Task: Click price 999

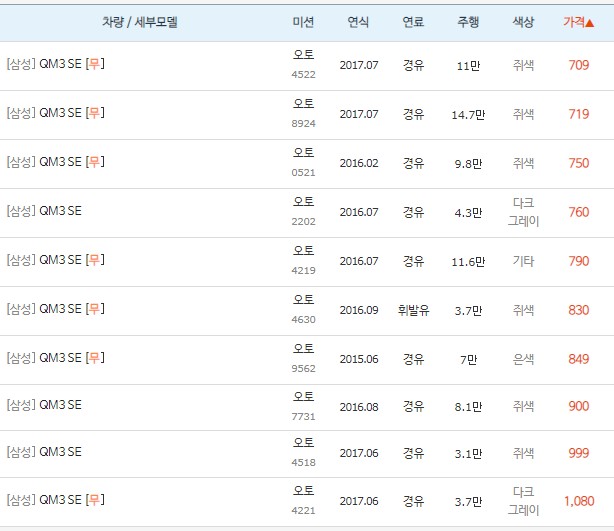Action: point(579,453)
